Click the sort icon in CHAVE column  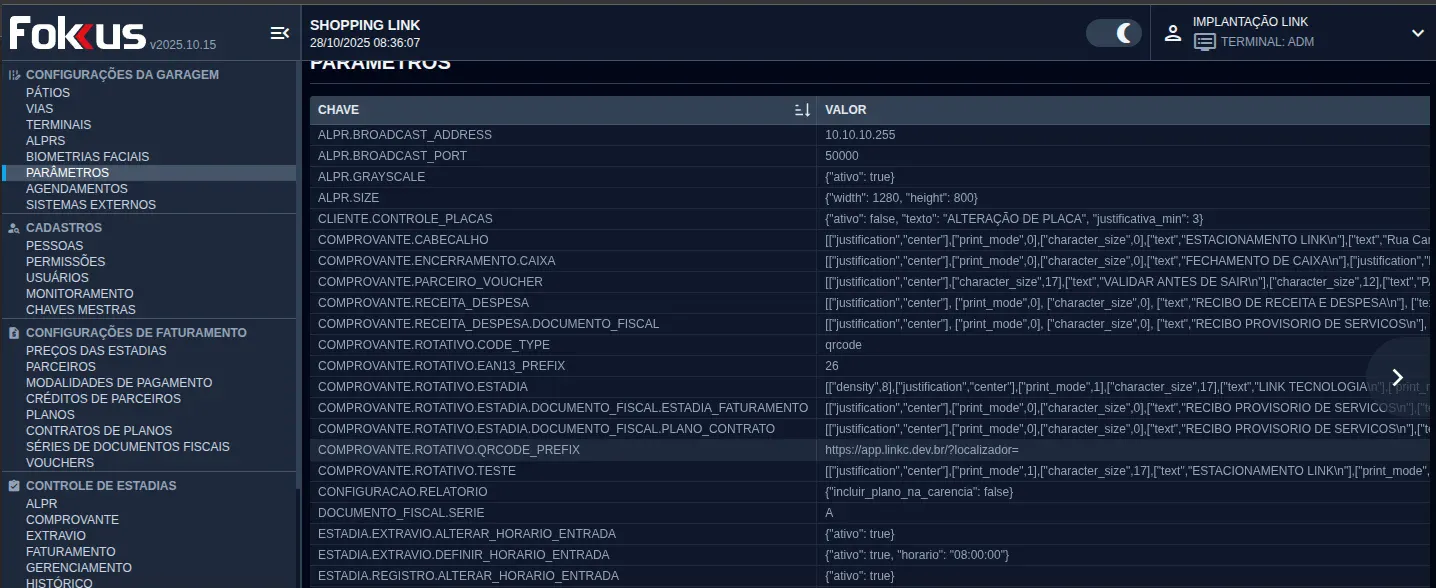click(802, 110)
